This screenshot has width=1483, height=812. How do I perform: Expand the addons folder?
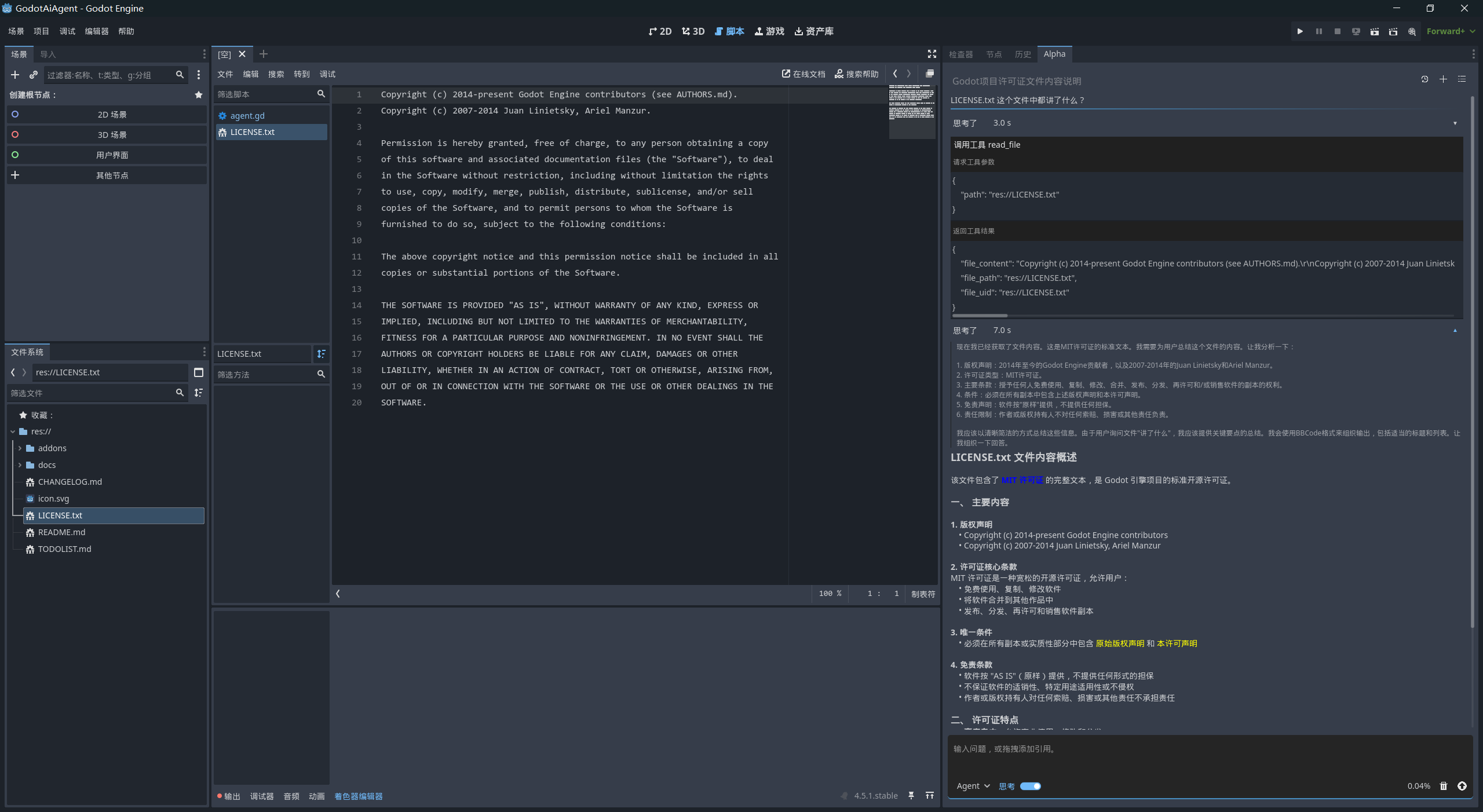[x=20, y=448]
